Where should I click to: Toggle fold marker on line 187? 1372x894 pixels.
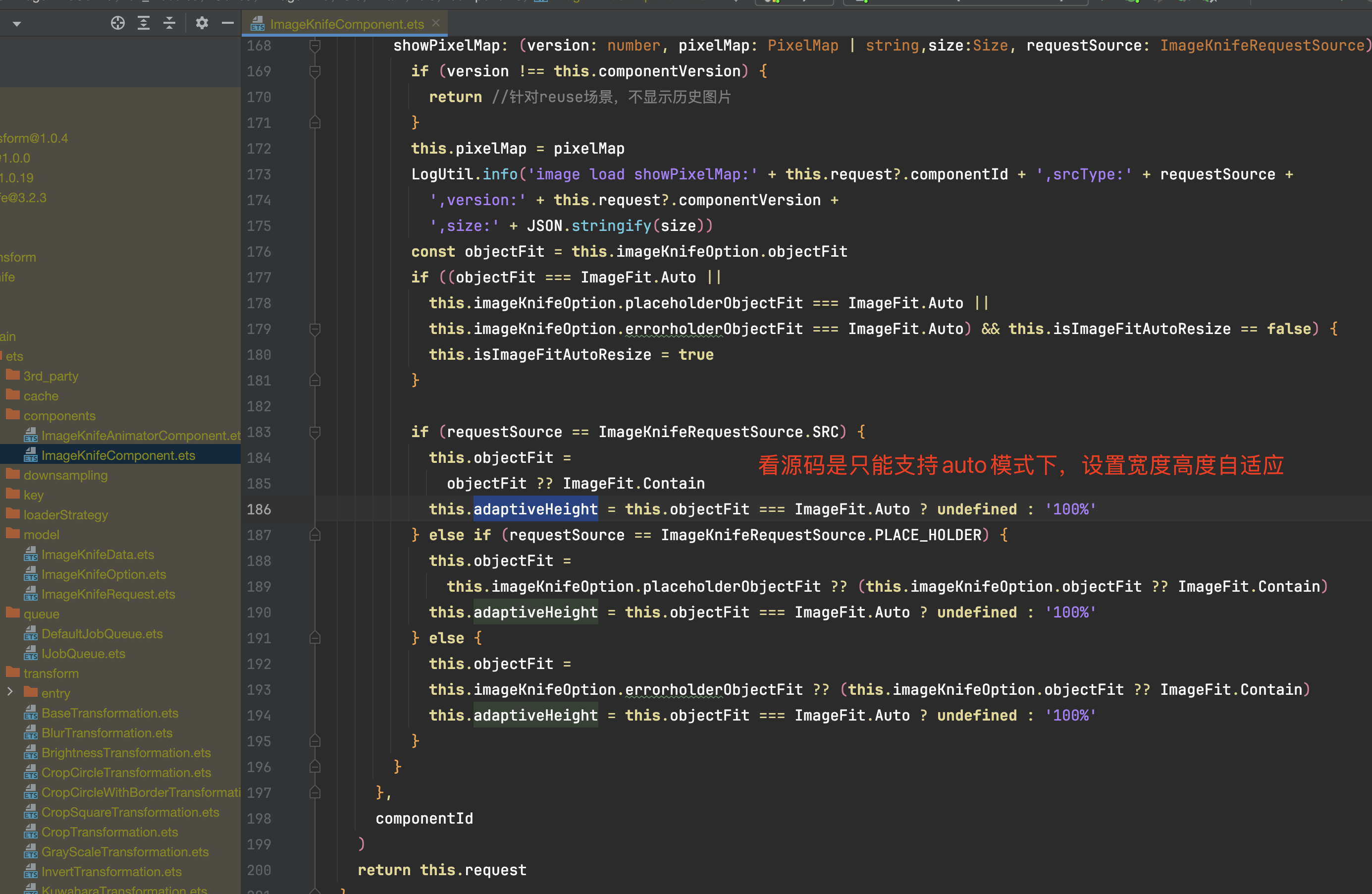coord(315,535)
